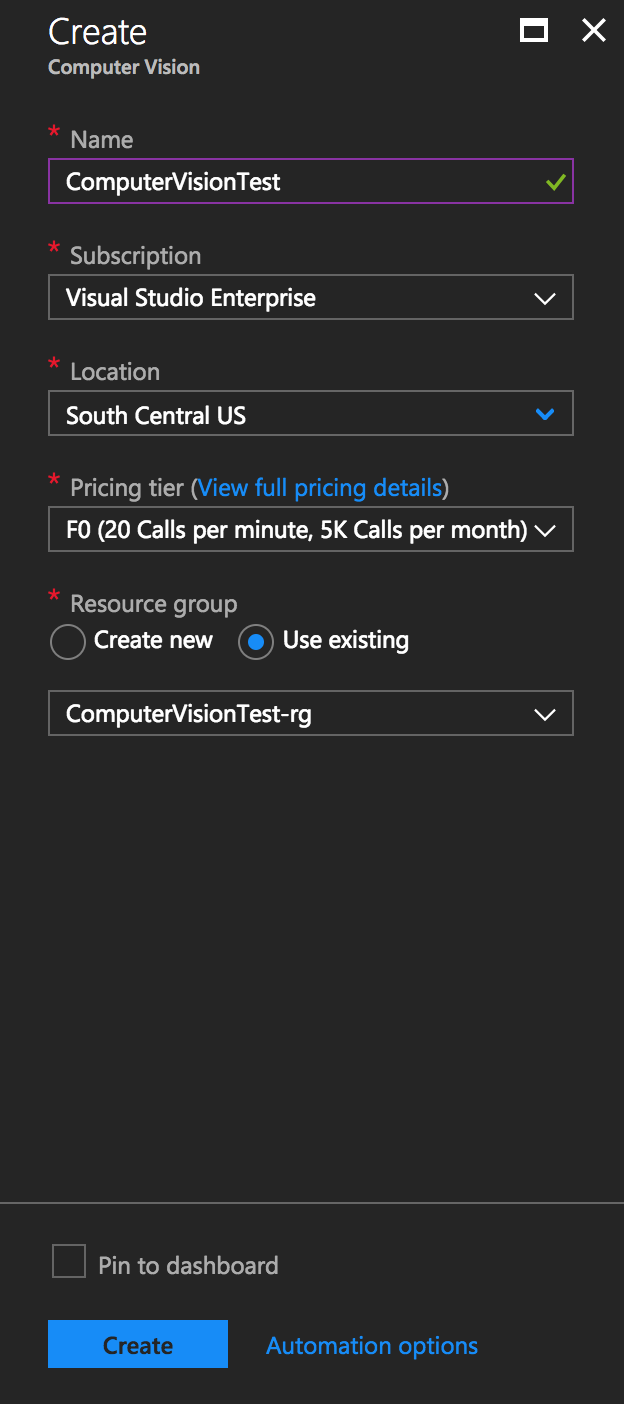
Task: Select the Use existing radio button
Action: click(x=255, y=642)
